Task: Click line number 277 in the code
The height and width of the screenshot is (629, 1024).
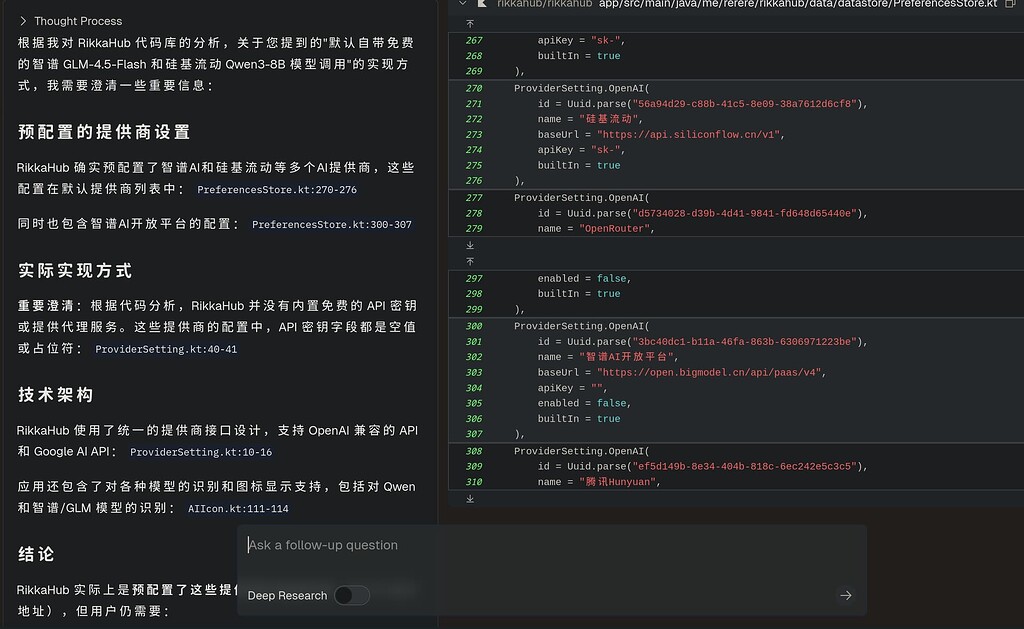Action: click(474, 197)
